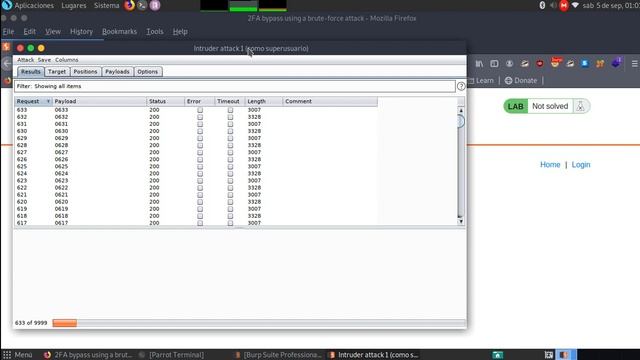Switch to 2FA bypass Firefox taskbar entry
Screen dimensions: 640x360
click(x=88, y=355)
